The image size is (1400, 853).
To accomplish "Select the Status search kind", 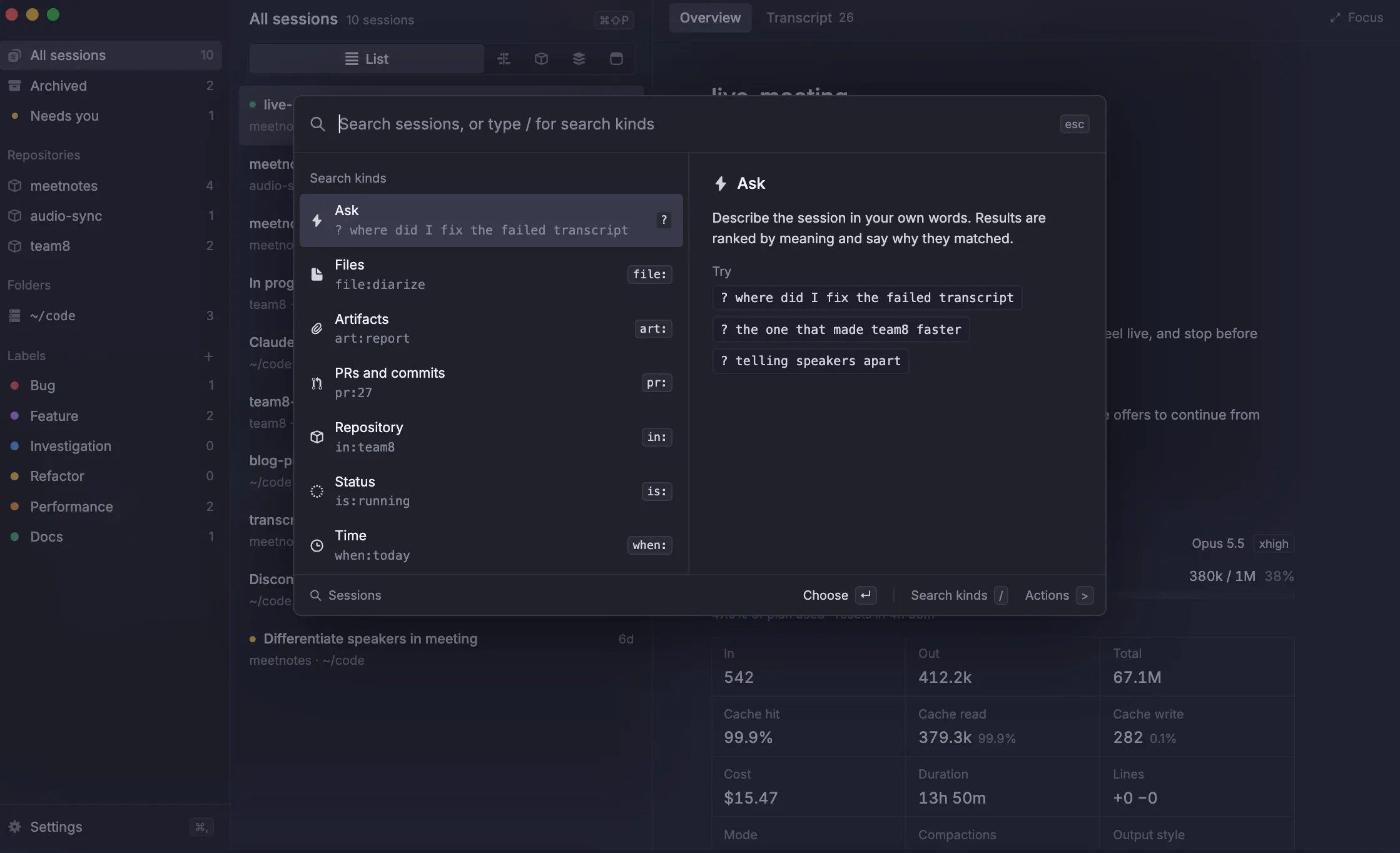I will (491, 491).
